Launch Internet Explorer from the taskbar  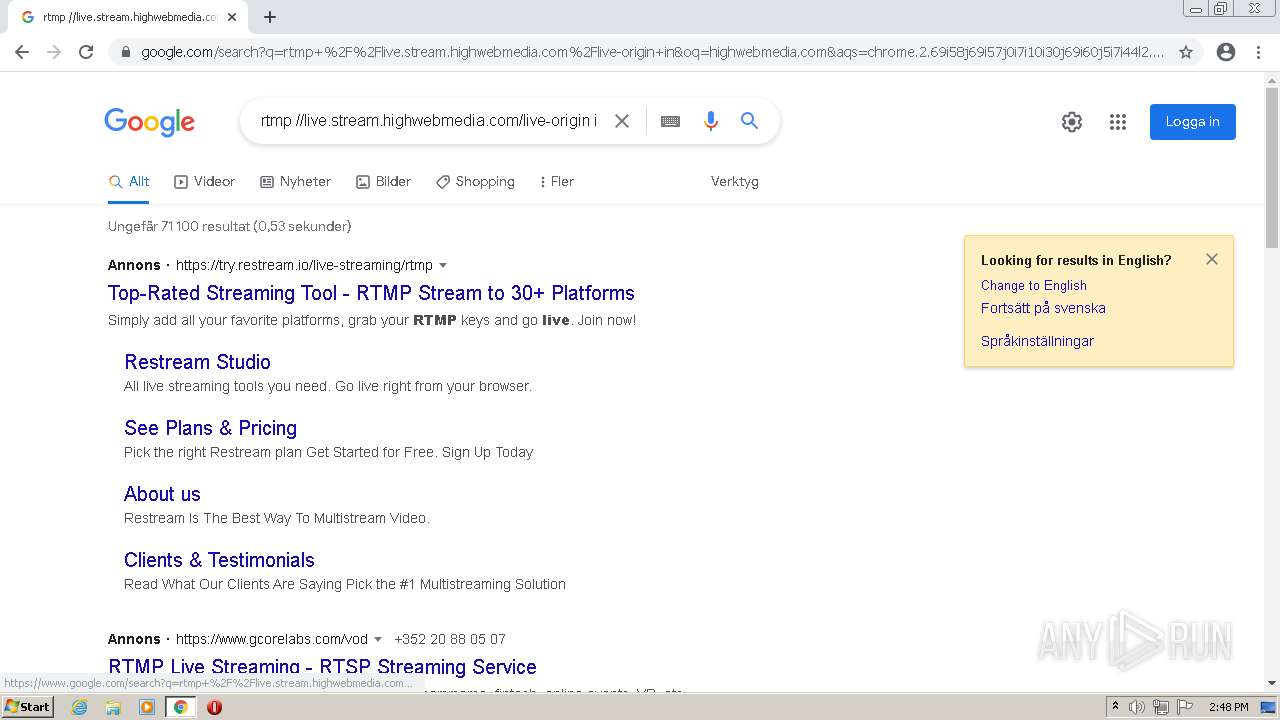80,707
